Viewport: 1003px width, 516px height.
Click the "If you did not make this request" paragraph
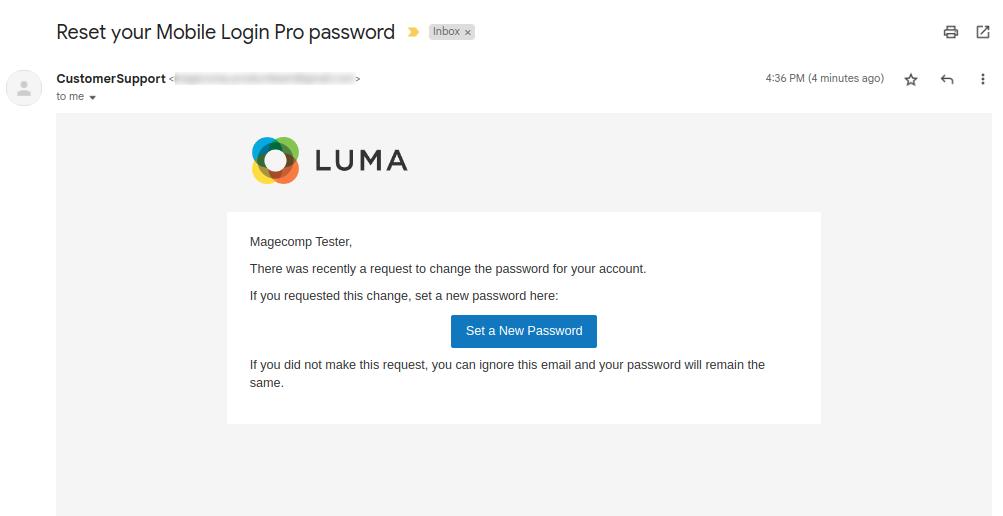pos(507,373)
